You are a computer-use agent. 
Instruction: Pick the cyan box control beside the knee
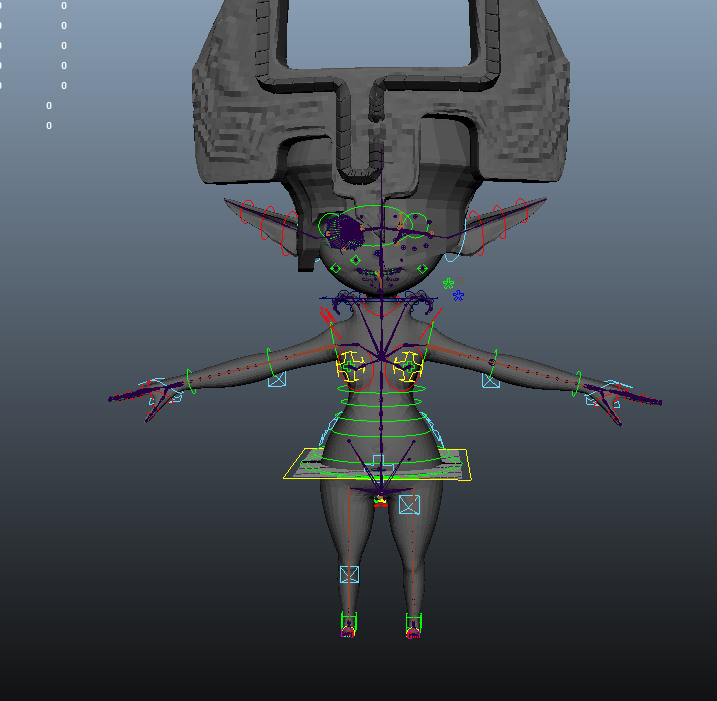click(x=349, y=574)
